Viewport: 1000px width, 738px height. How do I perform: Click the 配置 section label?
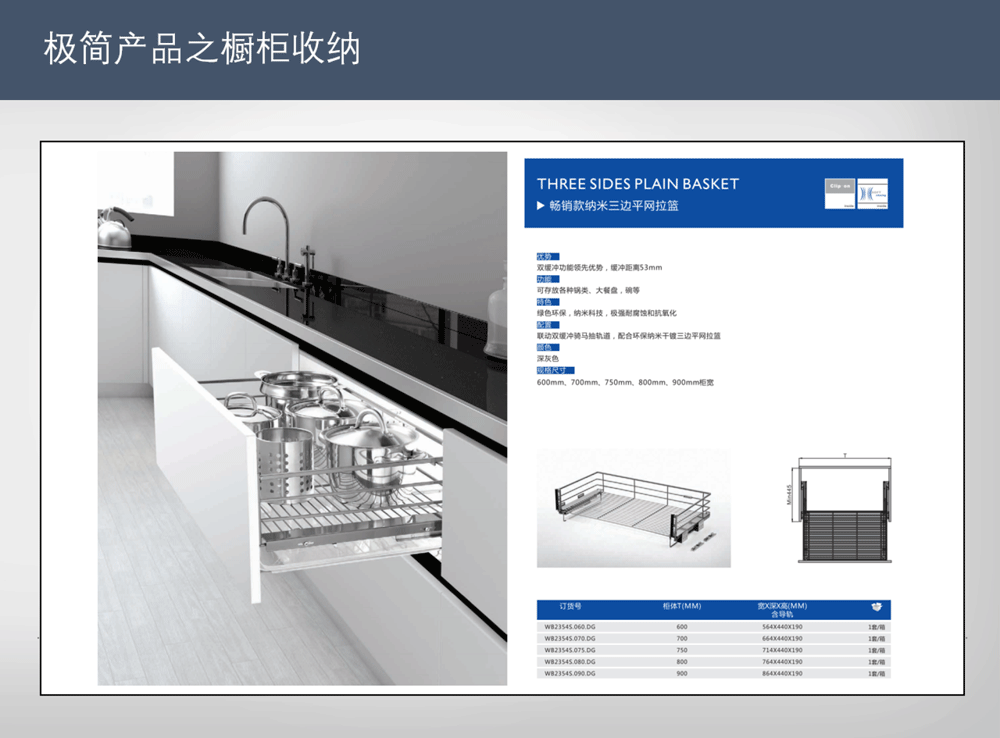[x=547, y=325]
